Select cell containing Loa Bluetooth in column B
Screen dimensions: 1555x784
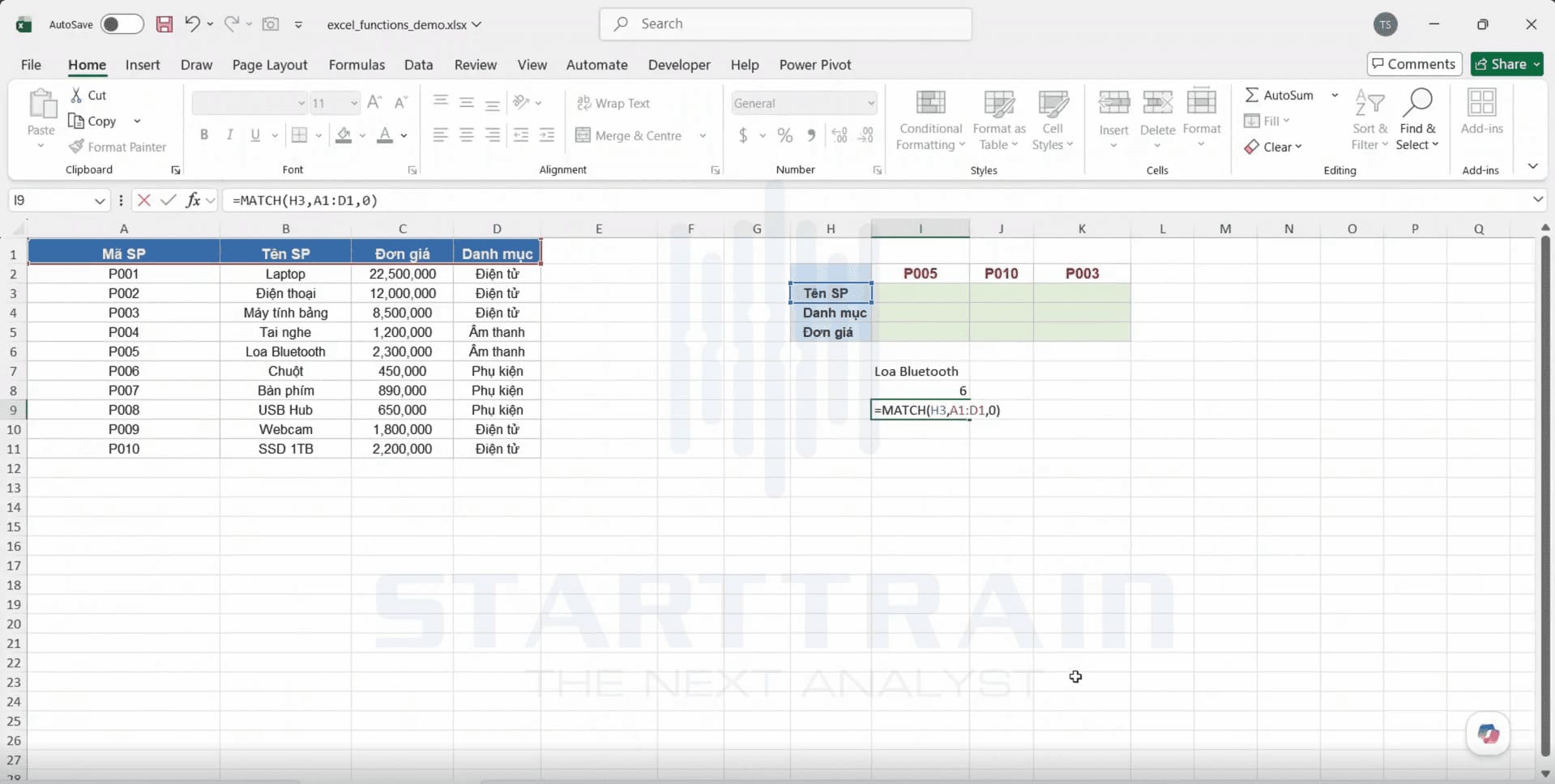coord(285,352)
